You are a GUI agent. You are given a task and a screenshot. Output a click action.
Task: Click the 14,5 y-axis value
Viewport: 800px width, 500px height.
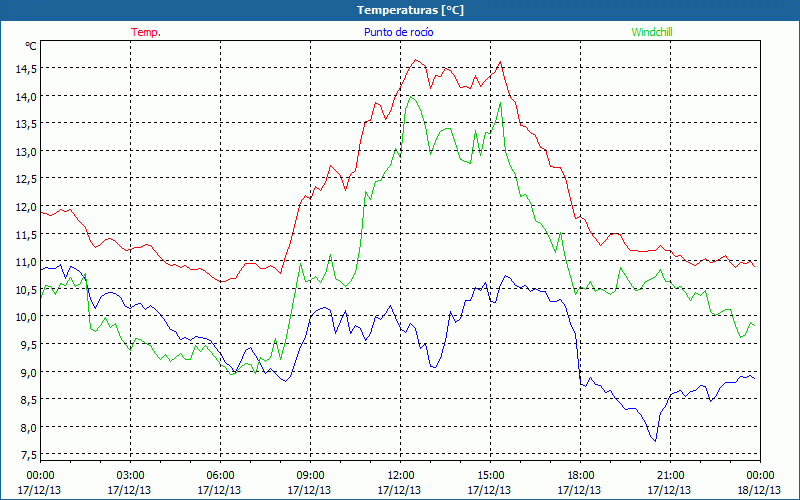[26, 68]
